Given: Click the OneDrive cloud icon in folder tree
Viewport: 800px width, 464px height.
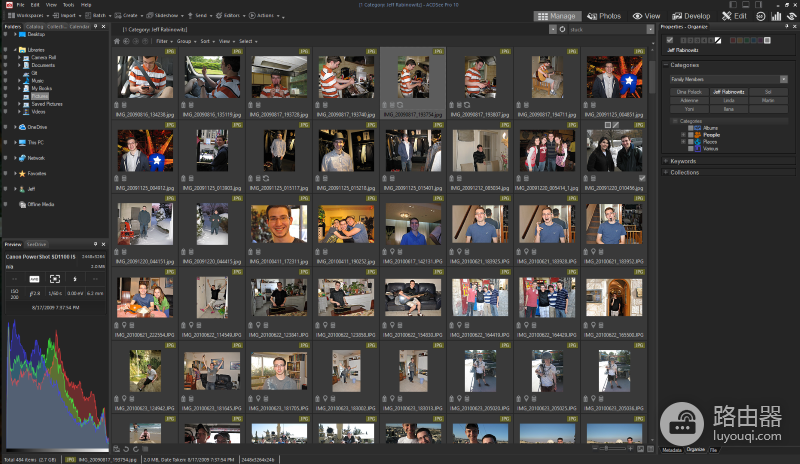Looking at the screenshot, I should pos(22,127).
